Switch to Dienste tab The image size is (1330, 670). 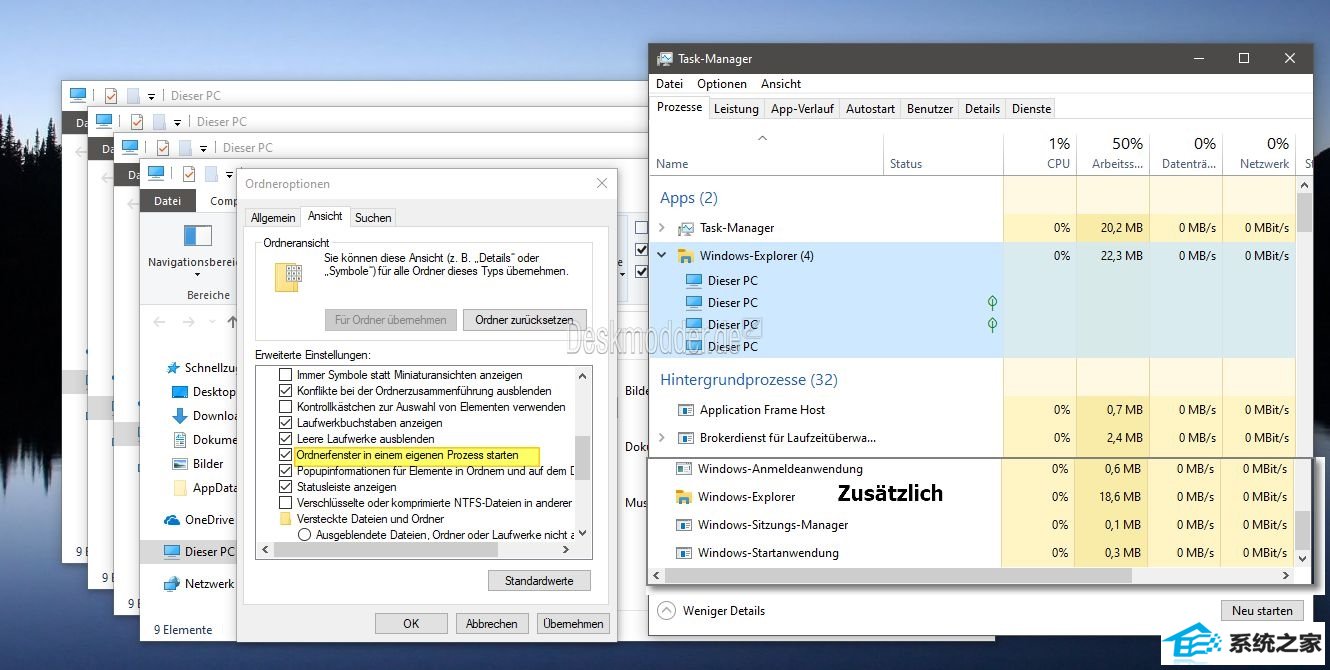tap(1031, 109)
